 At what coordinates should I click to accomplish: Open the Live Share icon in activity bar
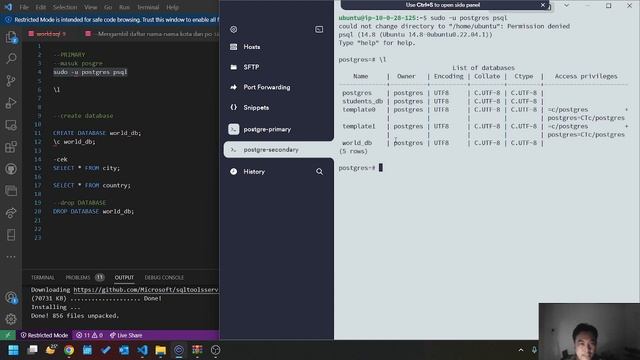pos(11,213)
